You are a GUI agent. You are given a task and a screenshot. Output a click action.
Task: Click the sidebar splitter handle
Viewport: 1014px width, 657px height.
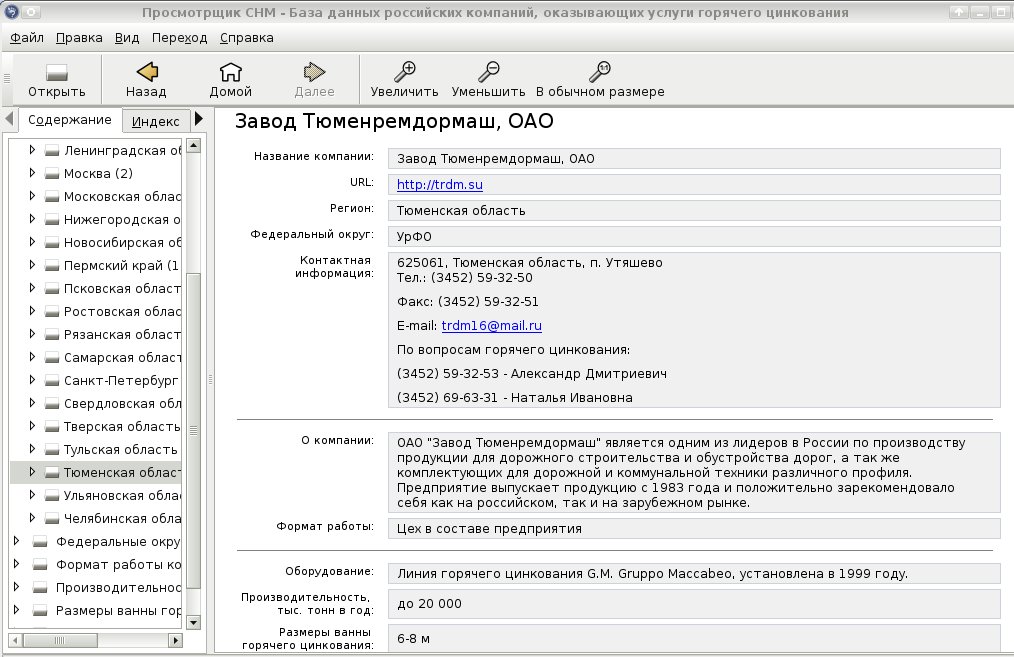210,380
